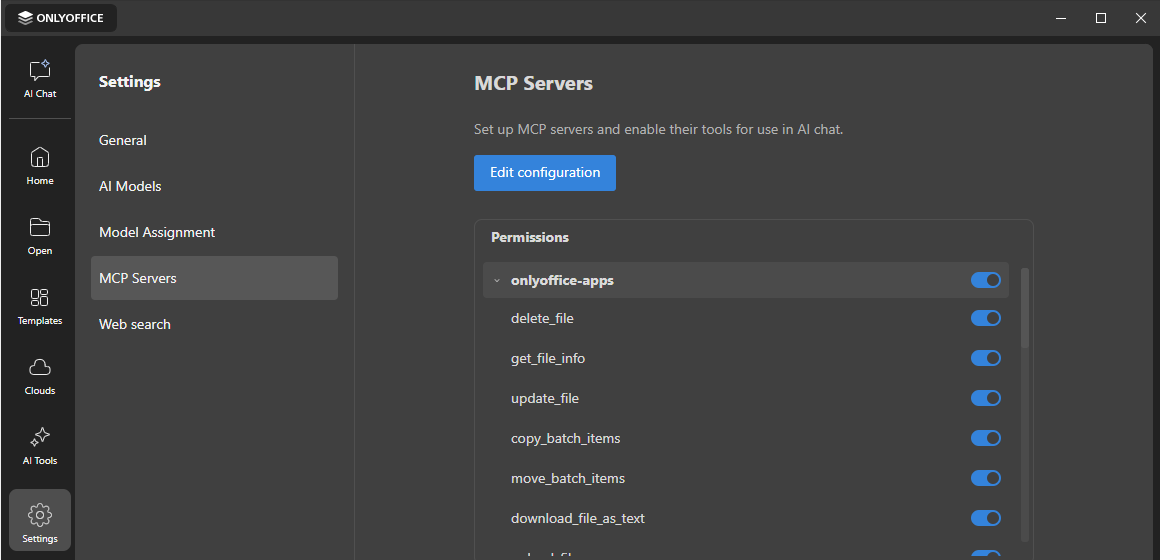Image resolution: width=1160 pixels, height=560 pixels.
Task: Click the delete_file label
Action: coord(542,319)
